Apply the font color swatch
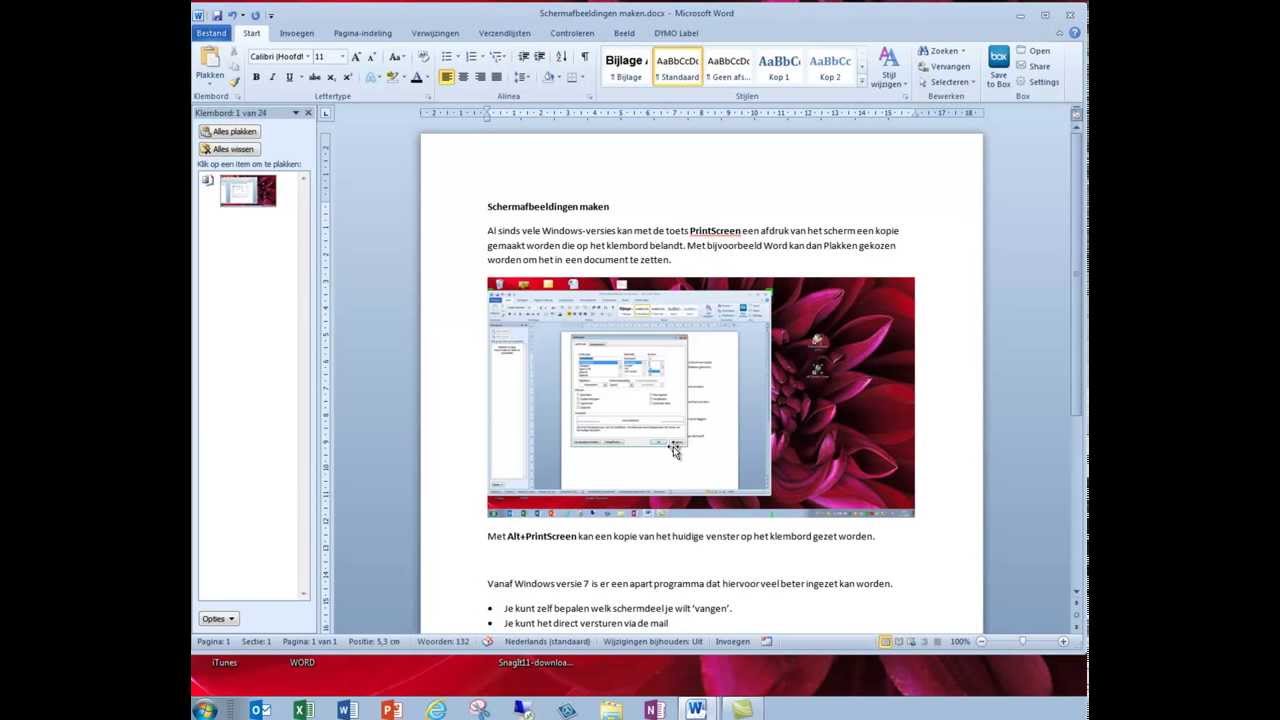The image size is (1280, 720). point(417,77)
